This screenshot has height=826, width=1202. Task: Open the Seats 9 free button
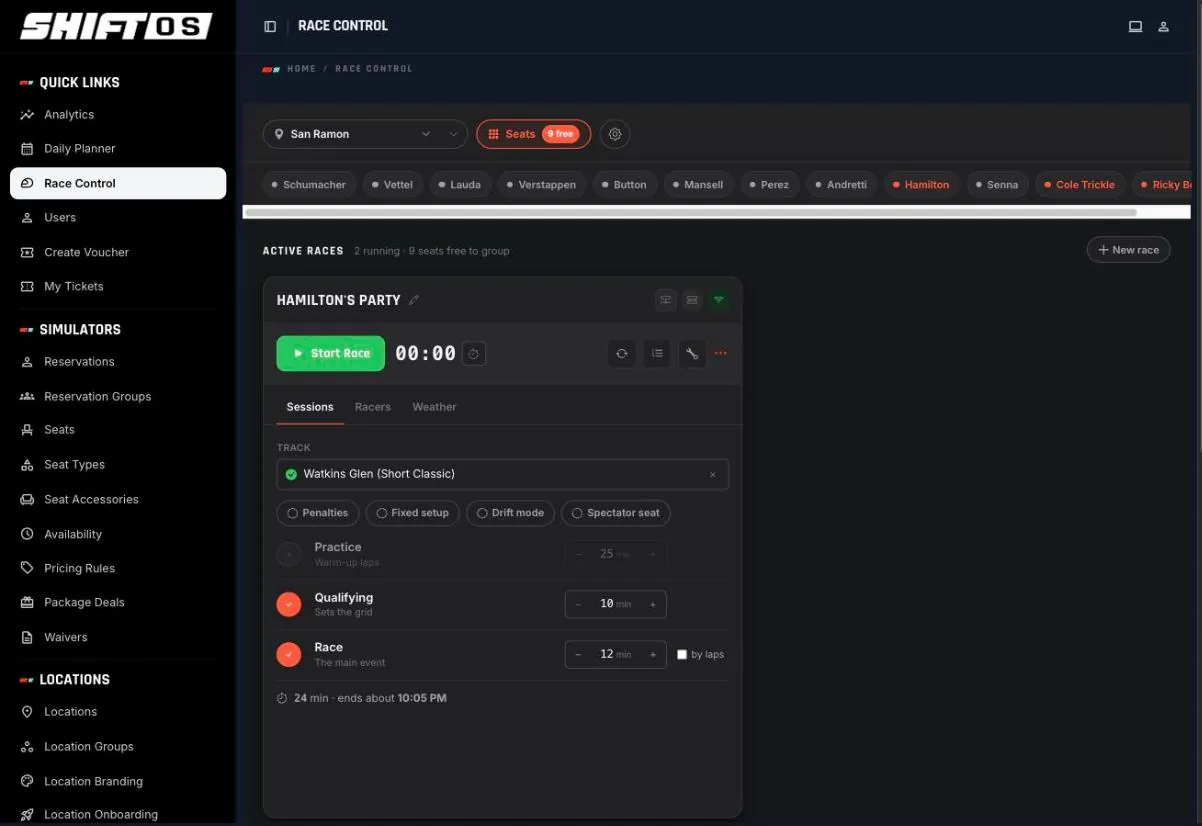[534, 134]
